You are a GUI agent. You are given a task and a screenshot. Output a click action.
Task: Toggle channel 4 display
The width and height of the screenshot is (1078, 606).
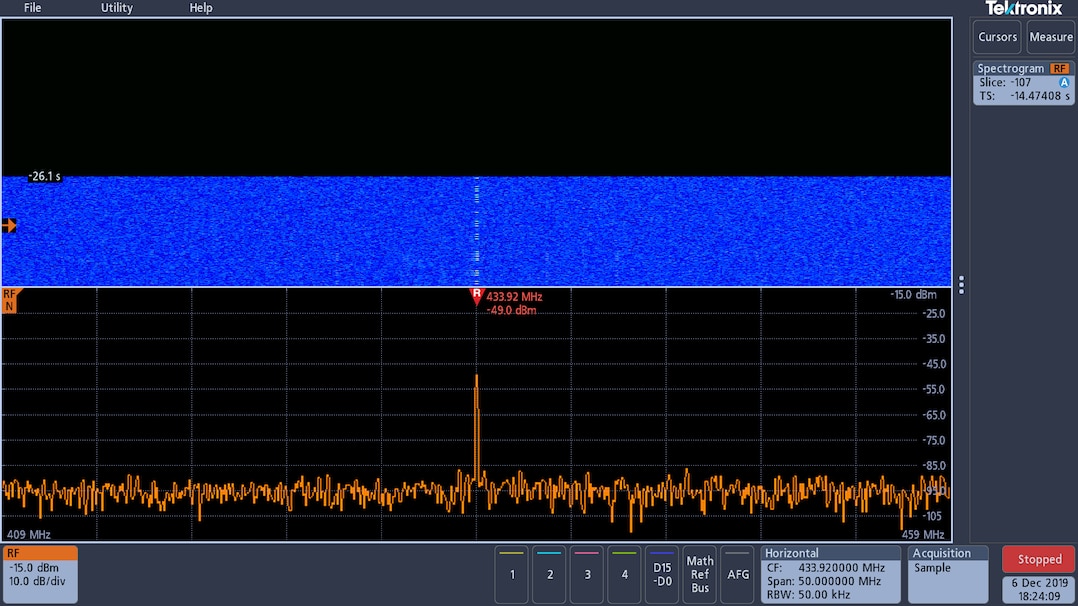(x=624, y=574)
